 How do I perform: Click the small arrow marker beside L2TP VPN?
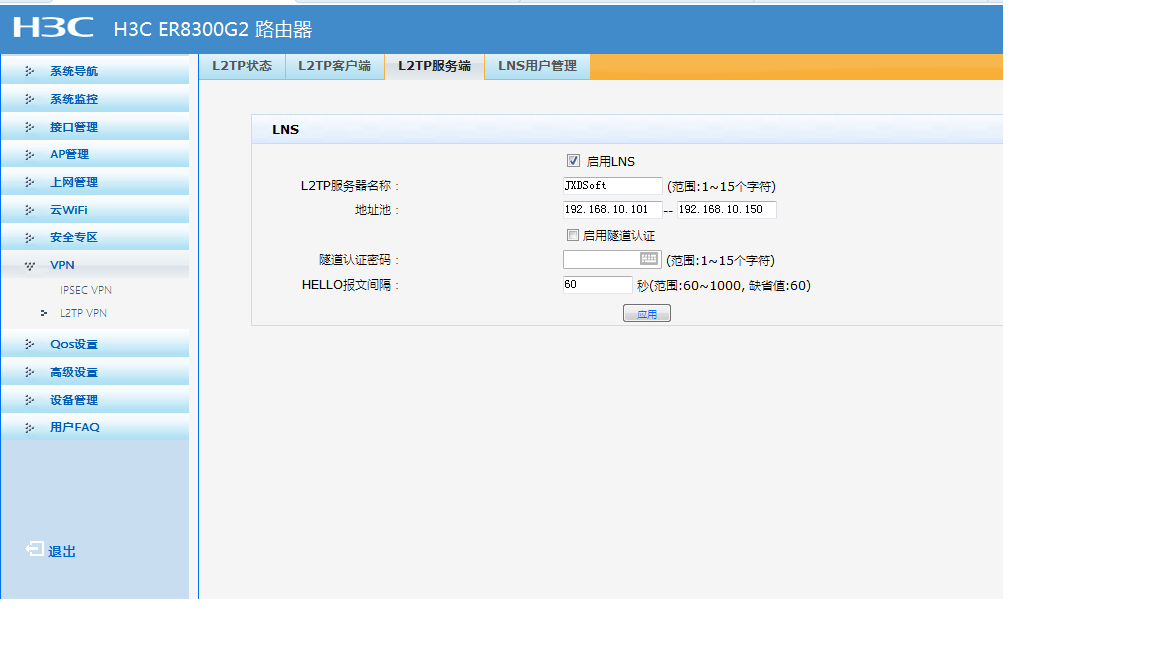(x=44, y=313)
